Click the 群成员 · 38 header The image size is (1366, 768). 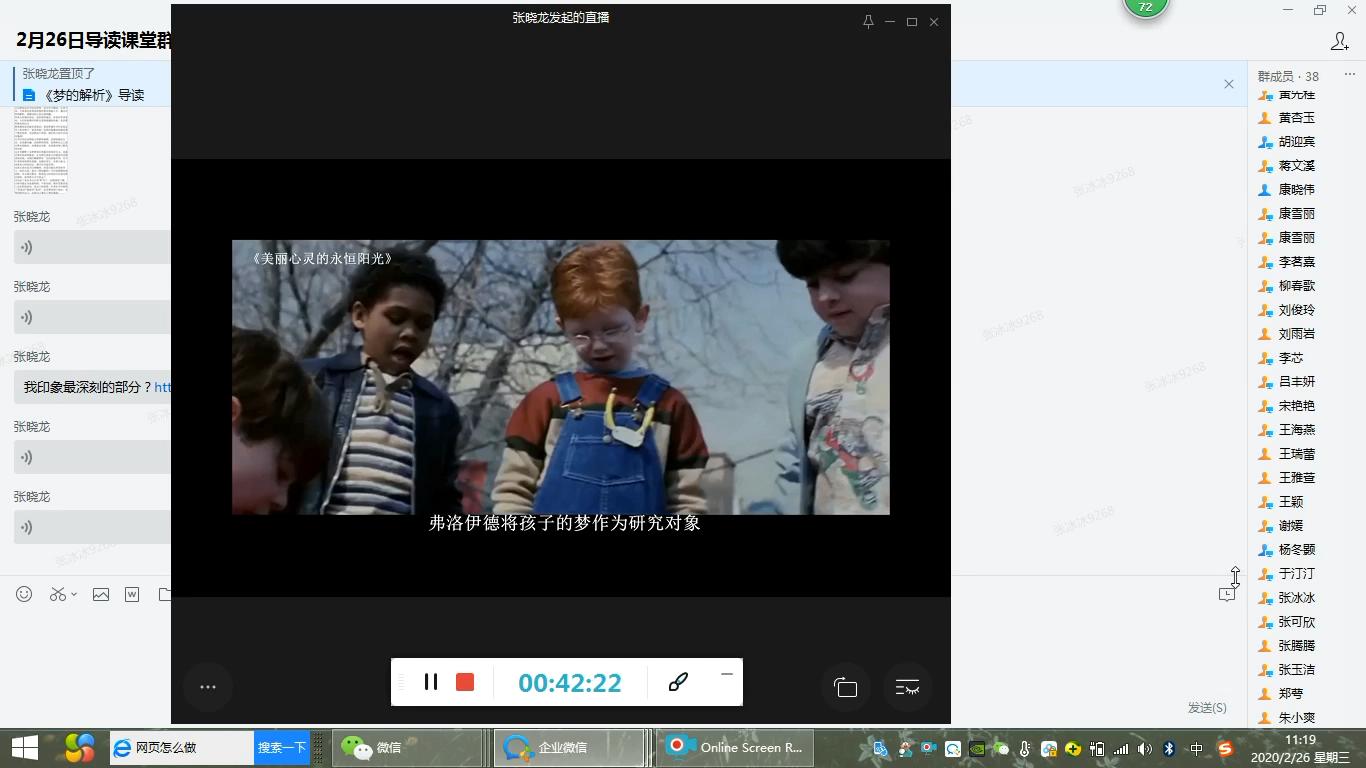pos(1288,76)
